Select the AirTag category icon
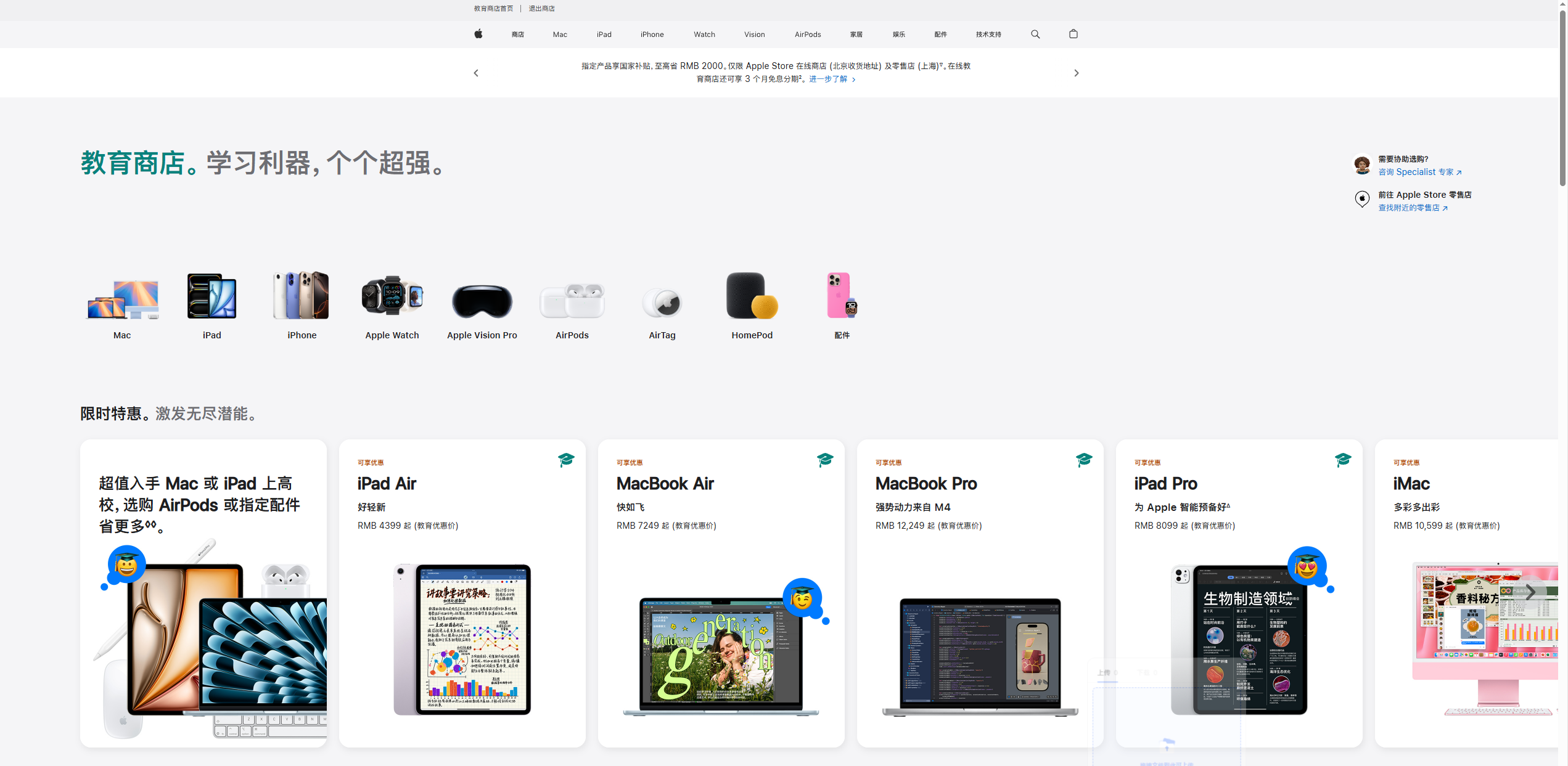The height and width of the screenshot is (766, 1568). 662,303
